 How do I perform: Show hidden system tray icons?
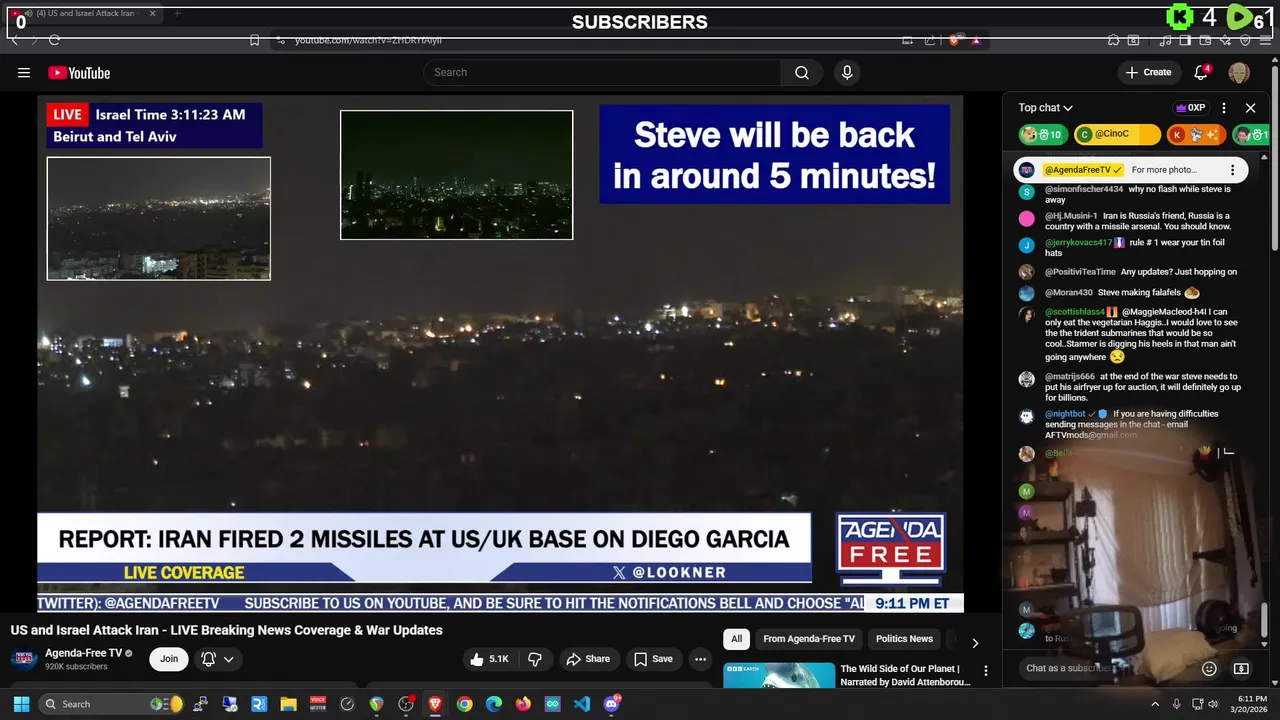[1155, 704]
